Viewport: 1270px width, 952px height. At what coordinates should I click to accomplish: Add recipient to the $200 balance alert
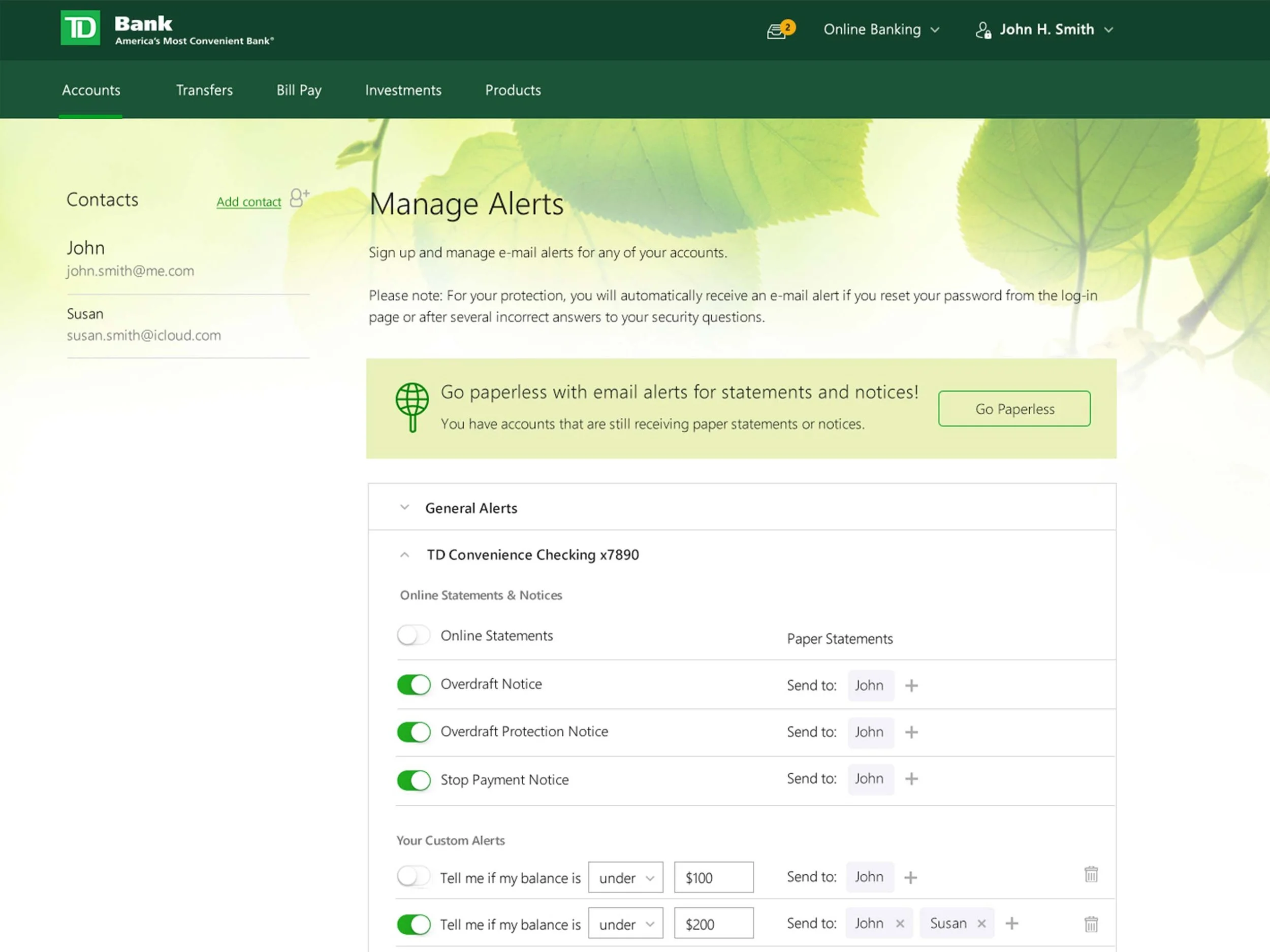click(1011, 923)
